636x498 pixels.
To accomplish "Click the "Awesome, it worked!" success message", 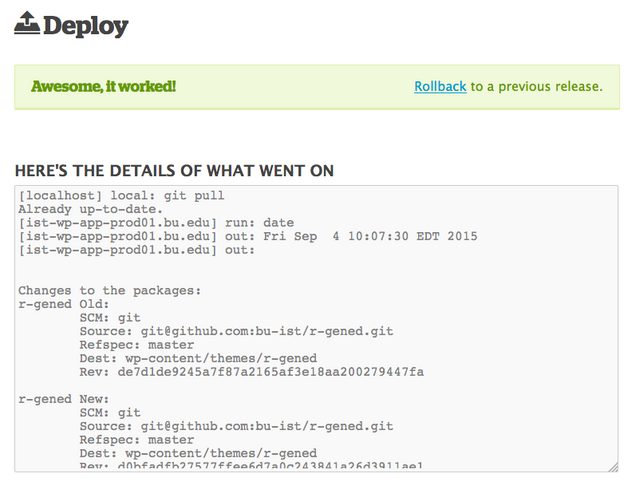I will (x=104, y=86).
